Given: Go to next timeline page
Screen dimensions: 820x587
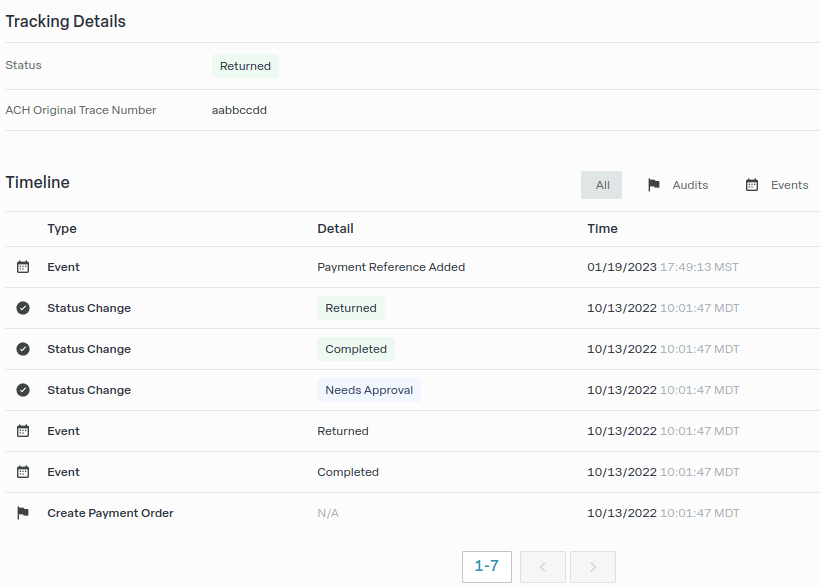Looking at the screenshot, I should click(593, 567).
